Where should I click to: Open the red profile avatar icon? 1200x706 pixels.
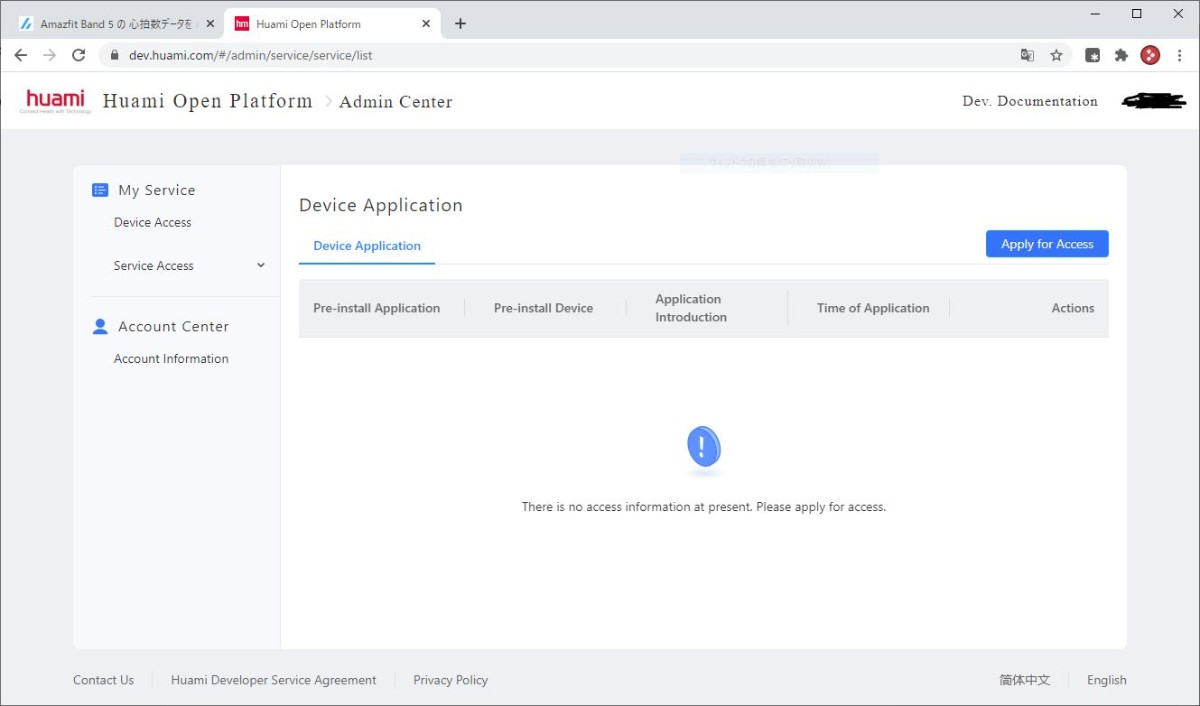(1150, 55)
